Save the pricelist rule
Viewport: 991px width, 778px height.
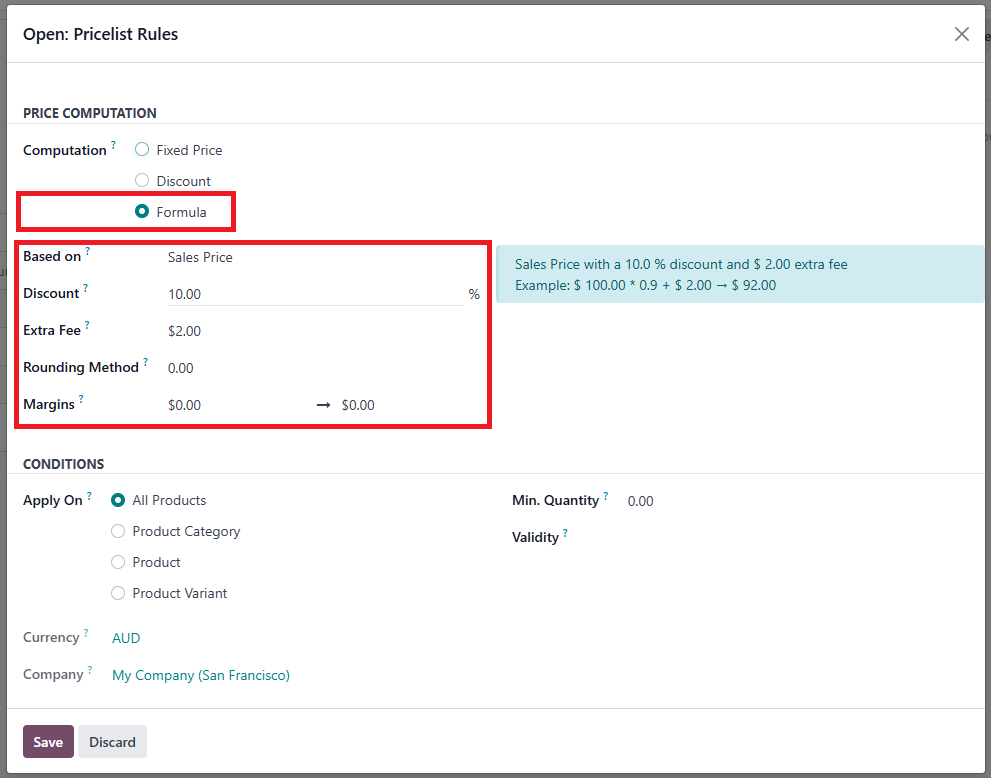click(48, 742)
